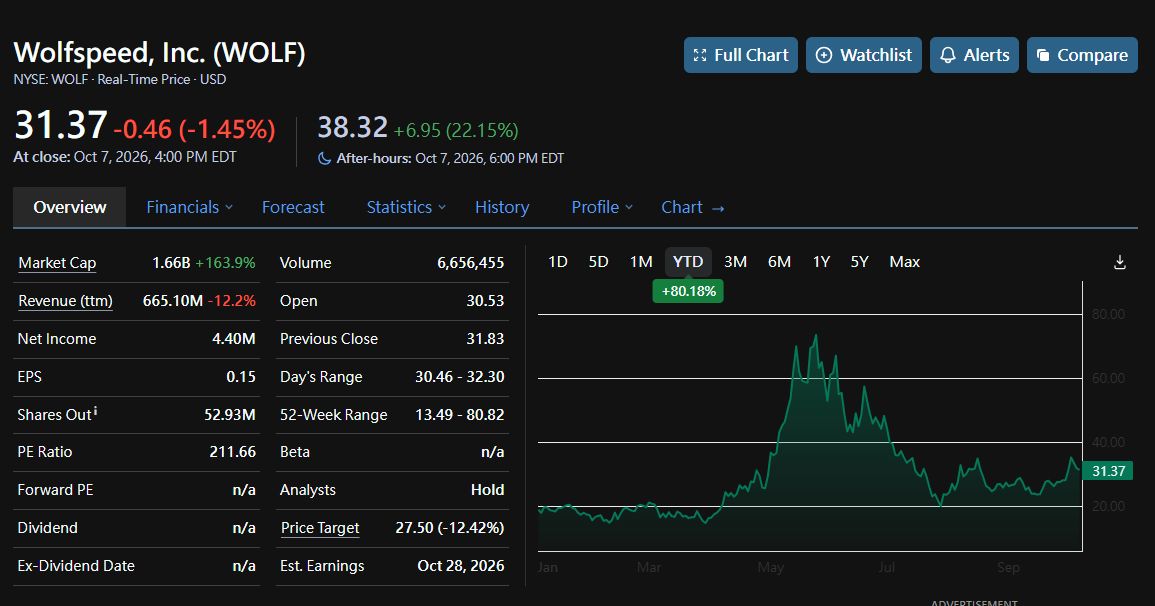The image size is (1155, 606).
Task: Expand the Statistics dropdown
Action: click(x=406, y=207)
